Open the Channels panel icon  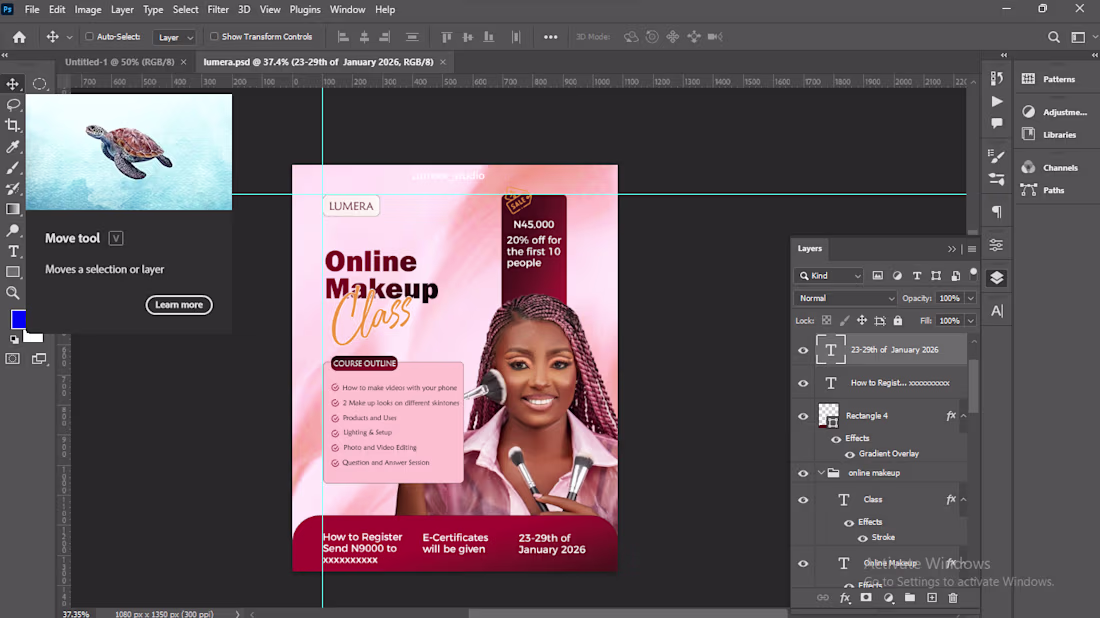(x=1028, y=167)
